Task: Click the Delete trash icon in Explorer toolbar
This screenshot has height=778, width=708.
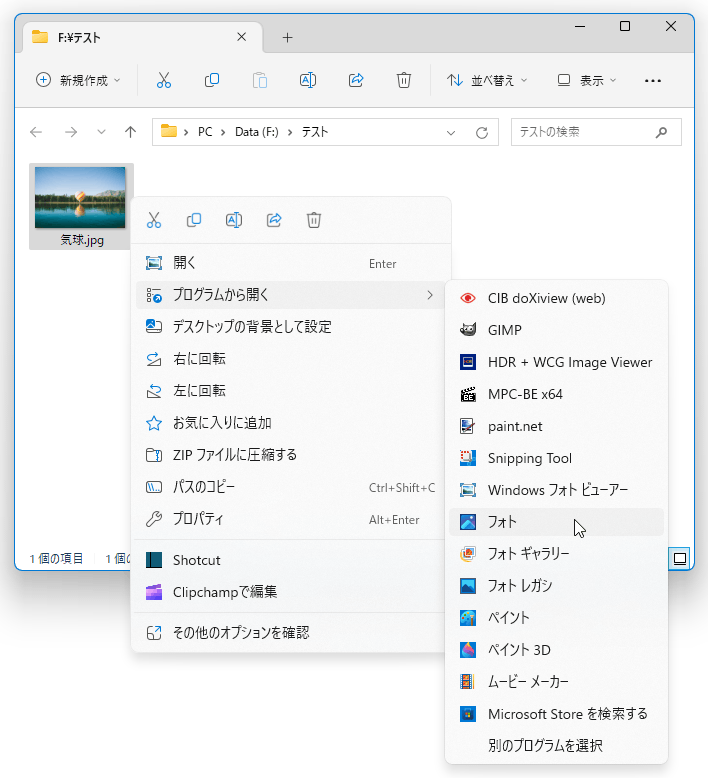Action: tap(404, 80)
